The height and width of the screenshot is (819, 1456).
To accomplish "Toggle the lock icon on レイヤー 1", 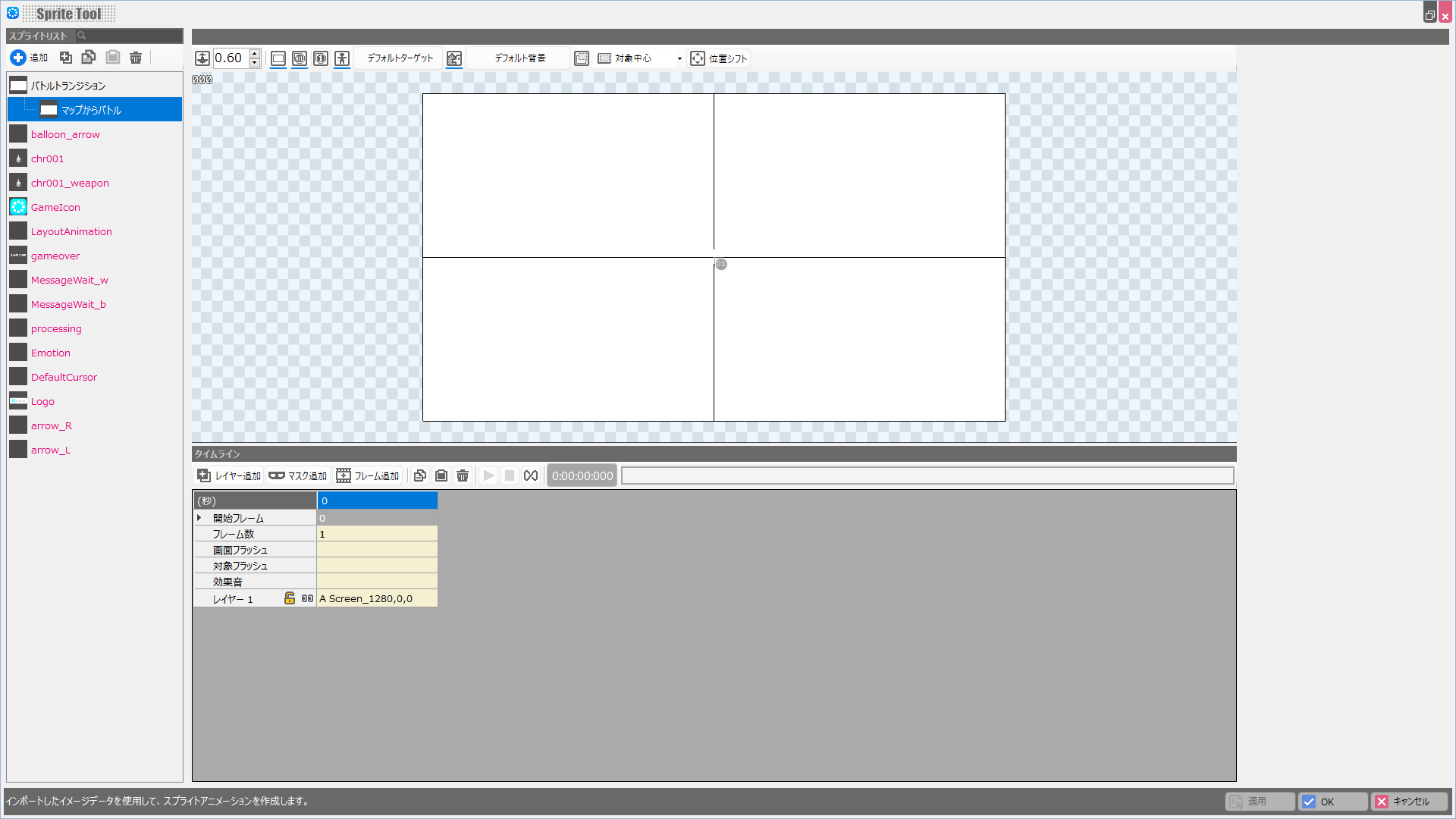I will click(x=289, y=598).
